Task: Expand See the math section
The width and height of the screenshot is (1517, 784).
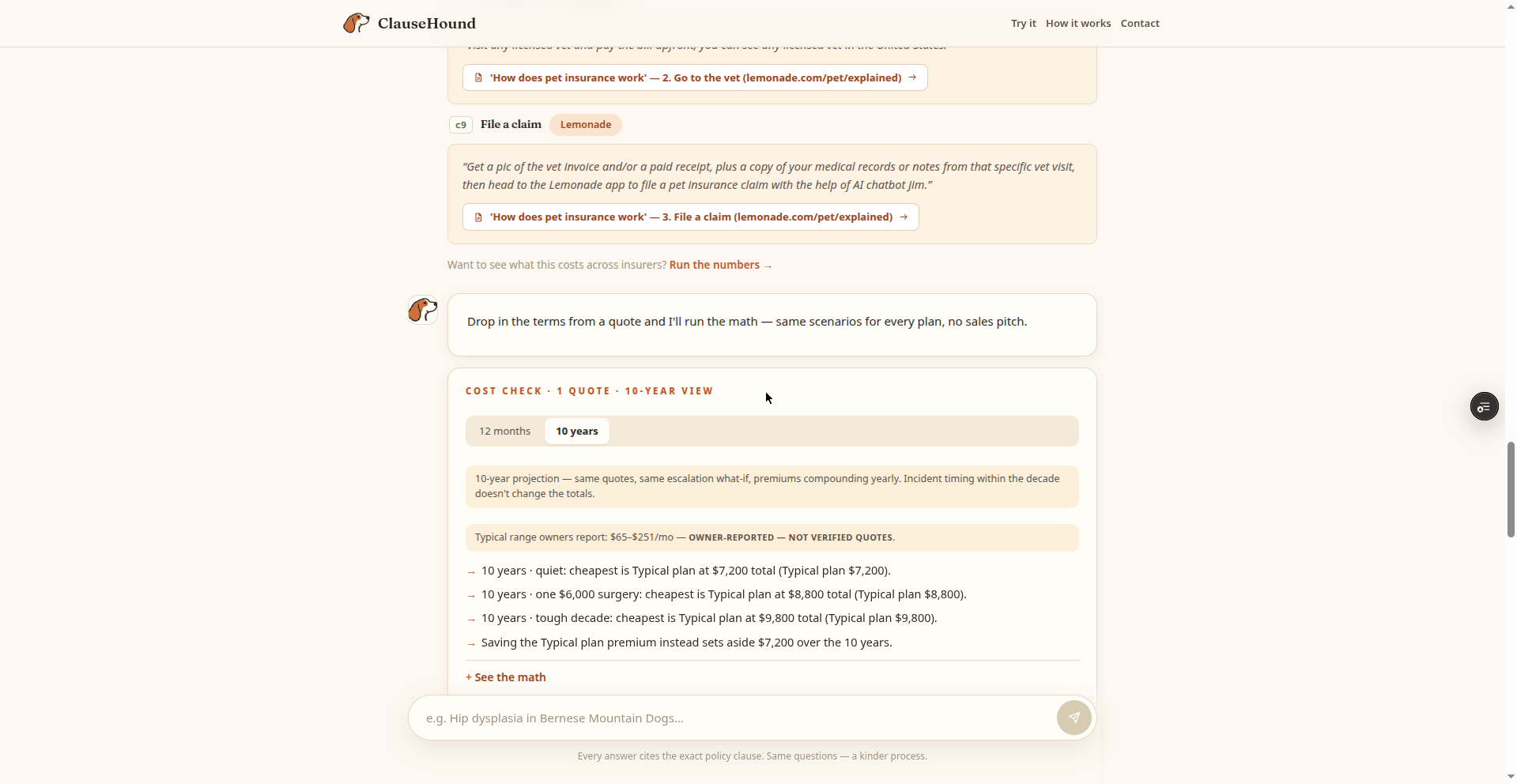Action: 506,677
